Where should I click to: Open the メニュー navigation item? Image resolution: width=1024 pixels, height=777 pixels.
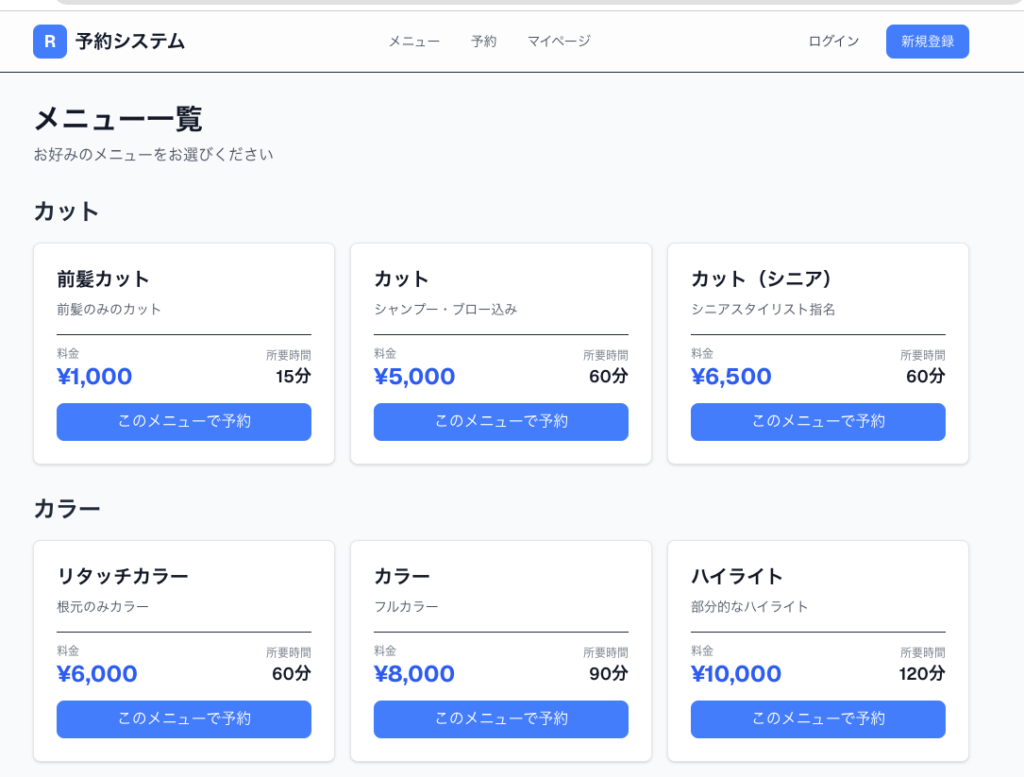414,41
